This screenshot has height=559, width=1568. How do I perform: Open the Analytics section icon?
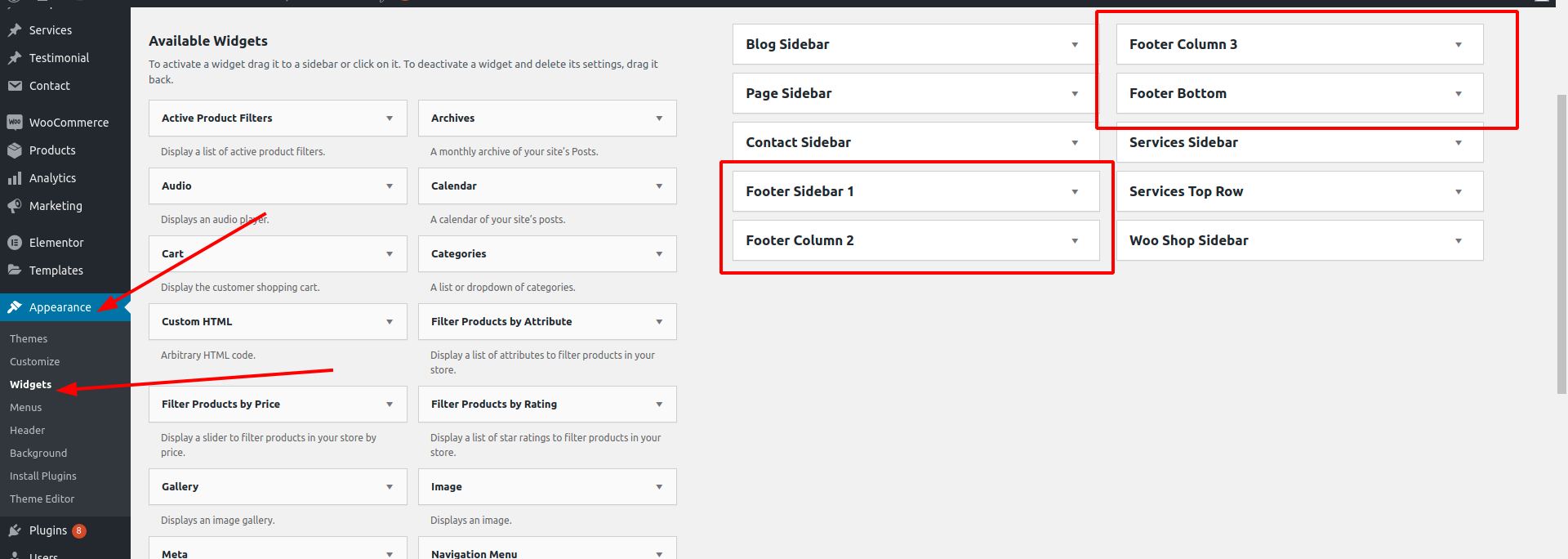point(14,177)
